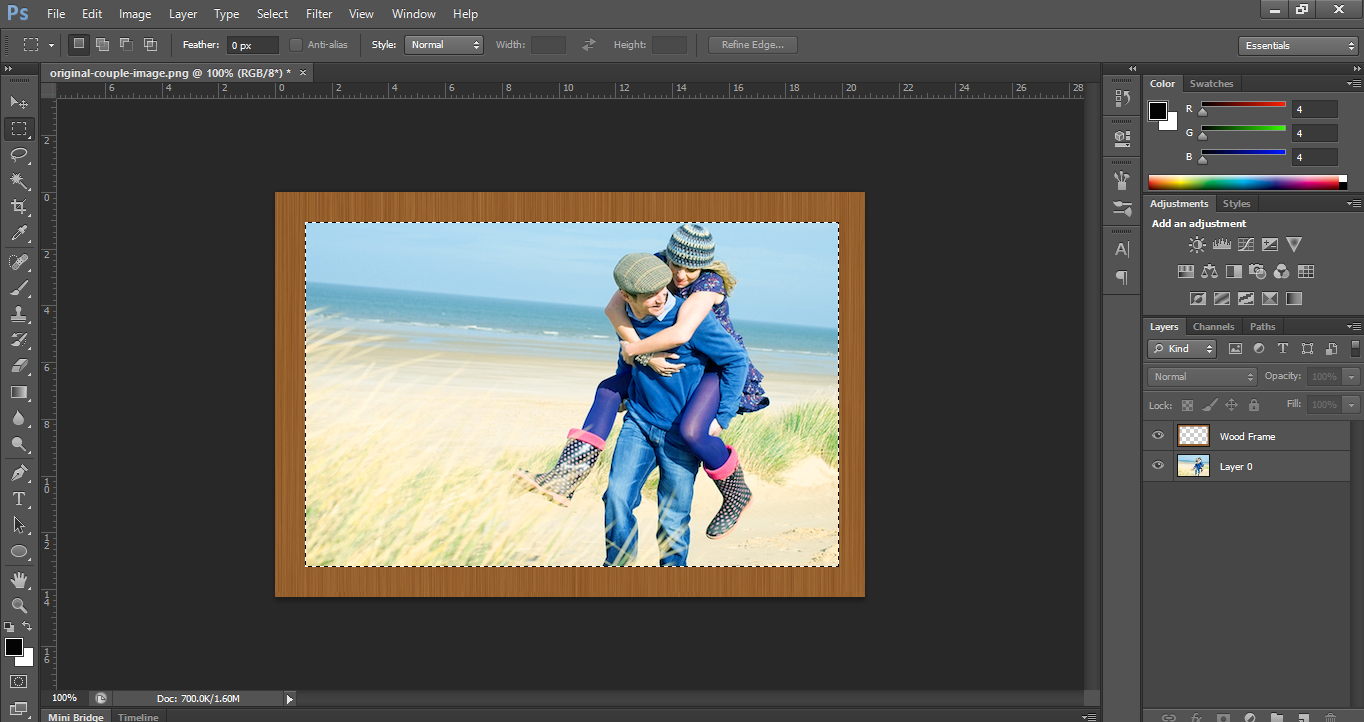This screenshot has height=722, width=1364.
Task: Select the Hand tool
Action: [x=19, y=580]
